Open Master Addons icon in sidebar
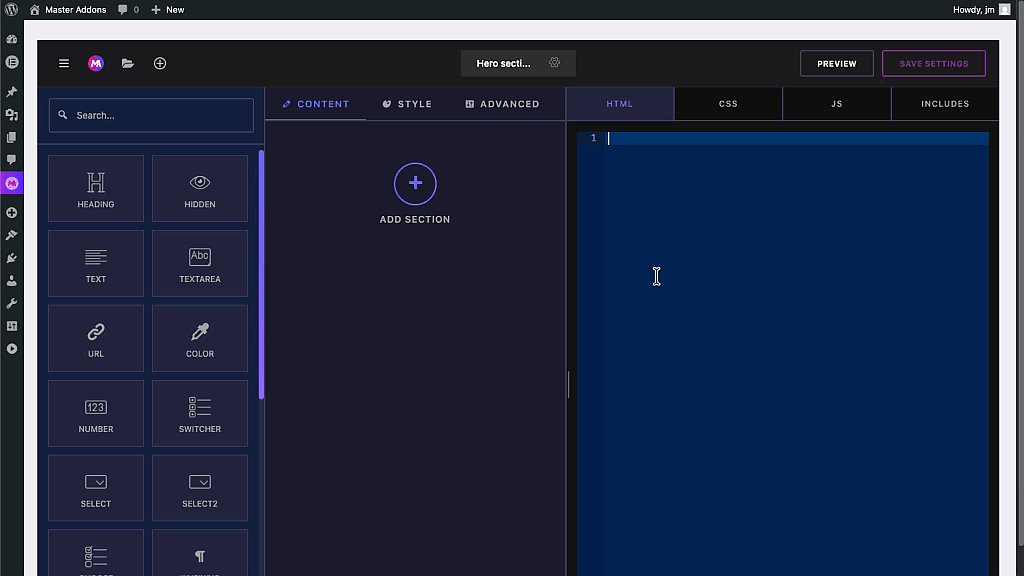The height and width of the screenshot is (576, 1024). [12, 184]
